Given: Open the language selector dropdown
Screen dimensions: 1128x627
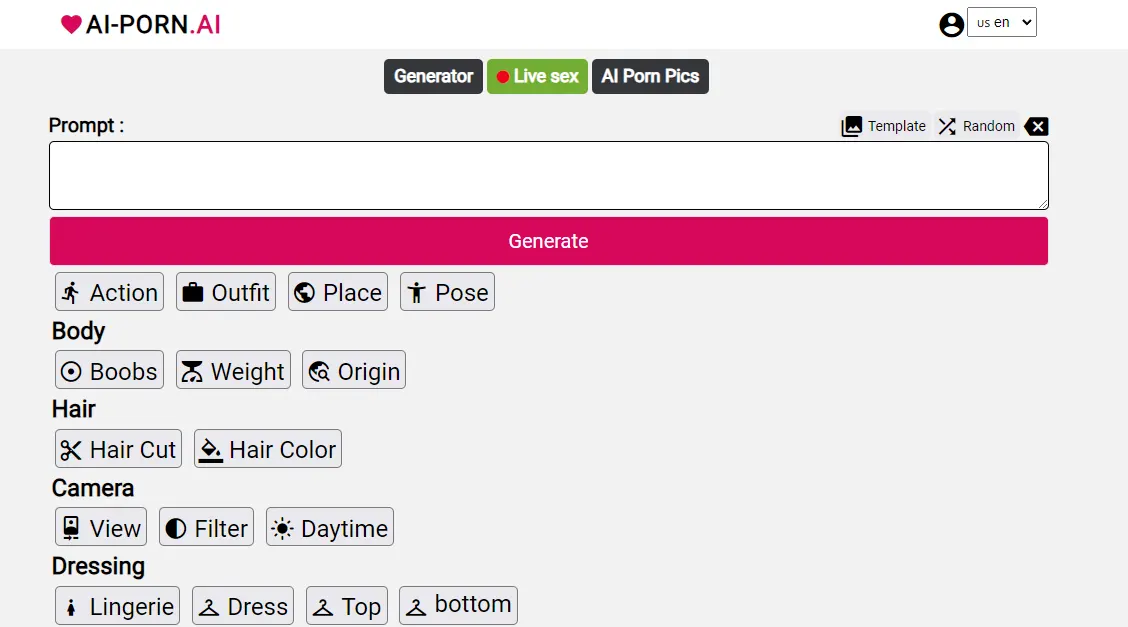Looking at the screenshot, I should (x=1001, y=22).
